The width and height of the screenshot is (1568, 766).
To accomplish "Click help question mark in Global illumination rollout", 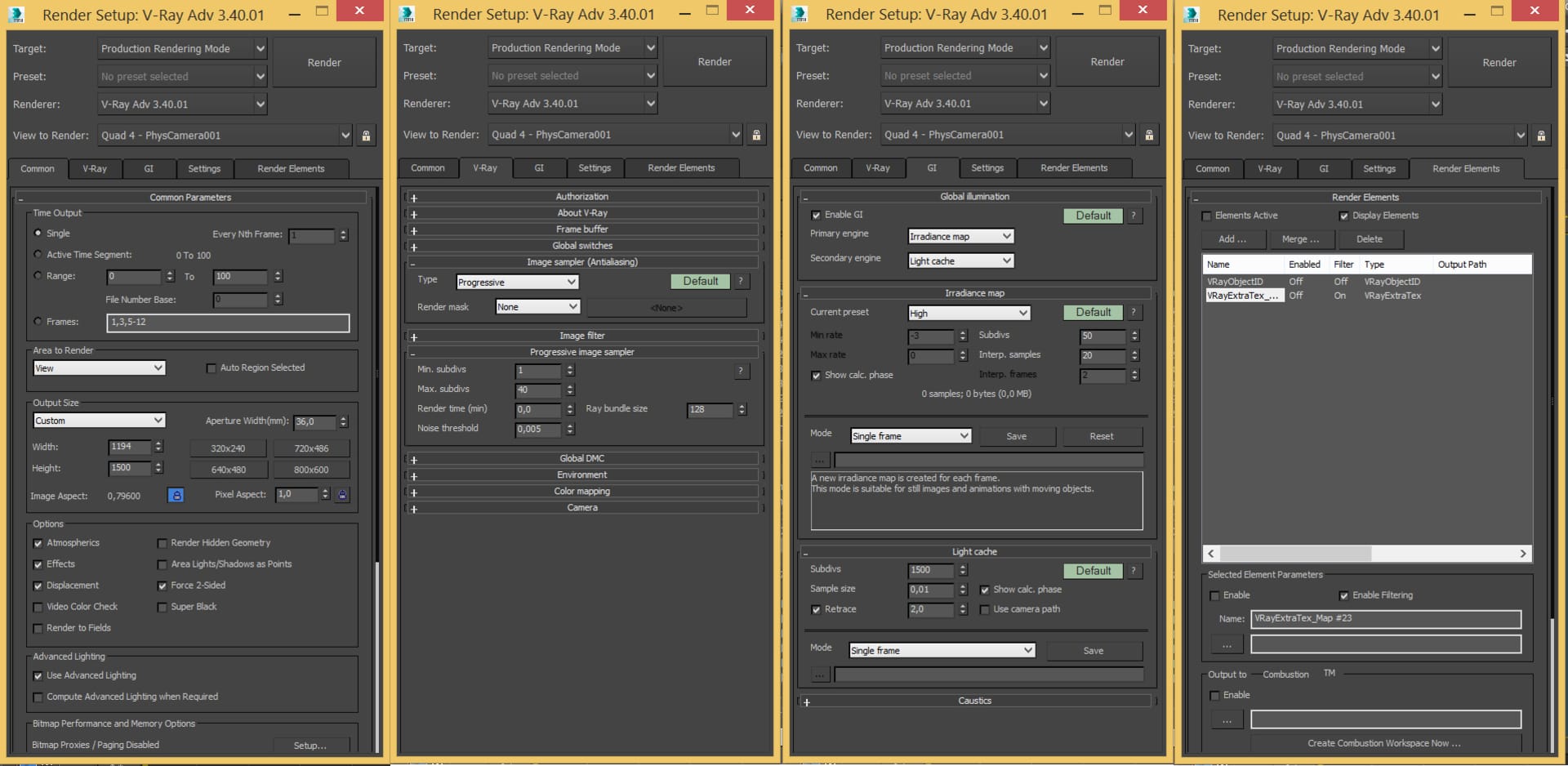I will pos(1134,216).
